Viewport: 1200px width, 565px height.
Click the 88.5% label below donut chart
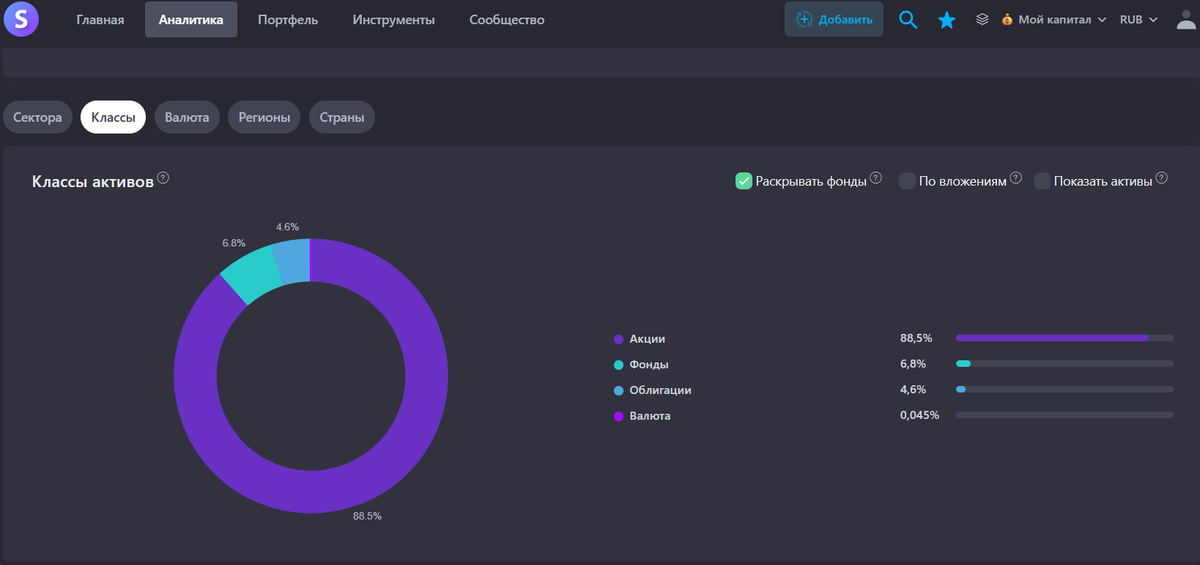(x=367, y=516)
